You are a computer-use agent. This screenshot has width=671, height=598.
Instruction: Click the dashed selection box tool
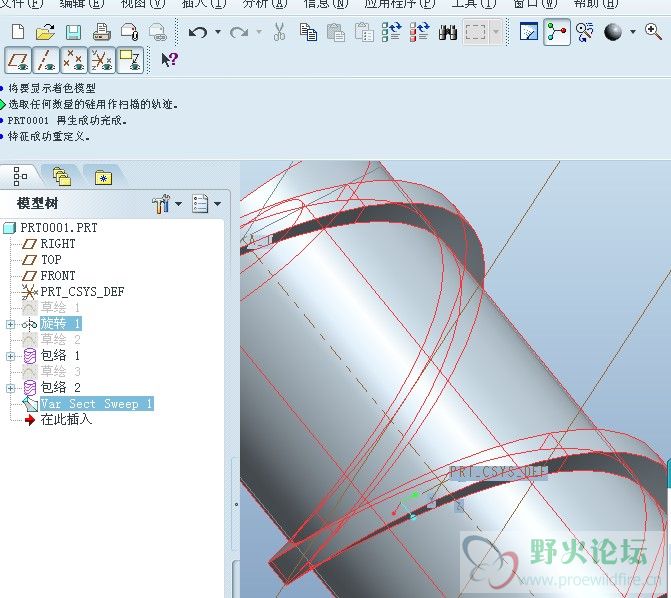[x=475, y=32]
